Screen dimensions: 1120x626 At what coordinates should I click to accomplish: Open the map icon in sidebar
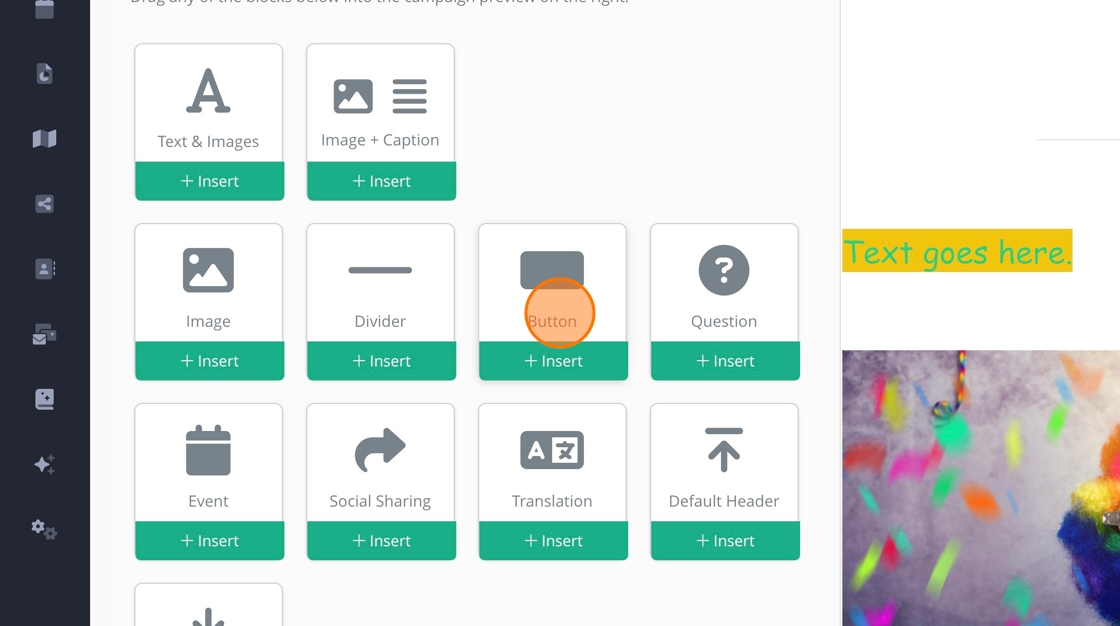[x=44, y=139]
